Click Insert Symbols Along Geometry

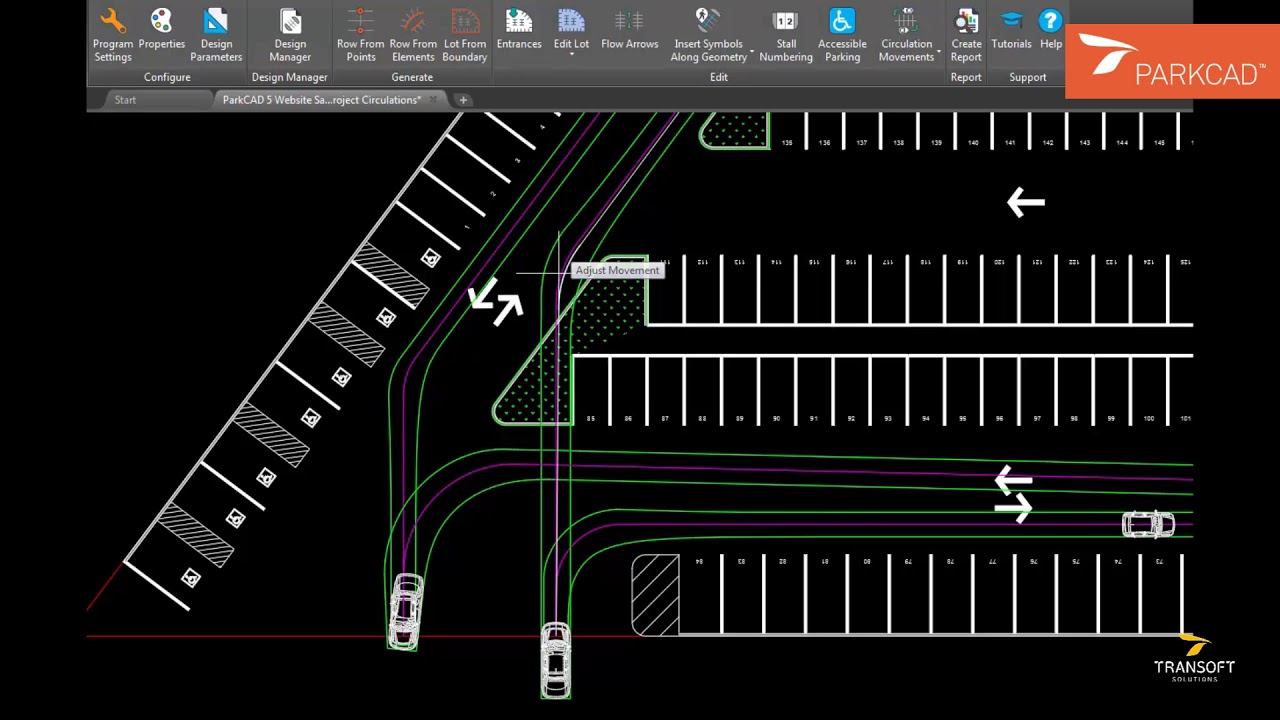pyautogui.click(x=708, y=36)
